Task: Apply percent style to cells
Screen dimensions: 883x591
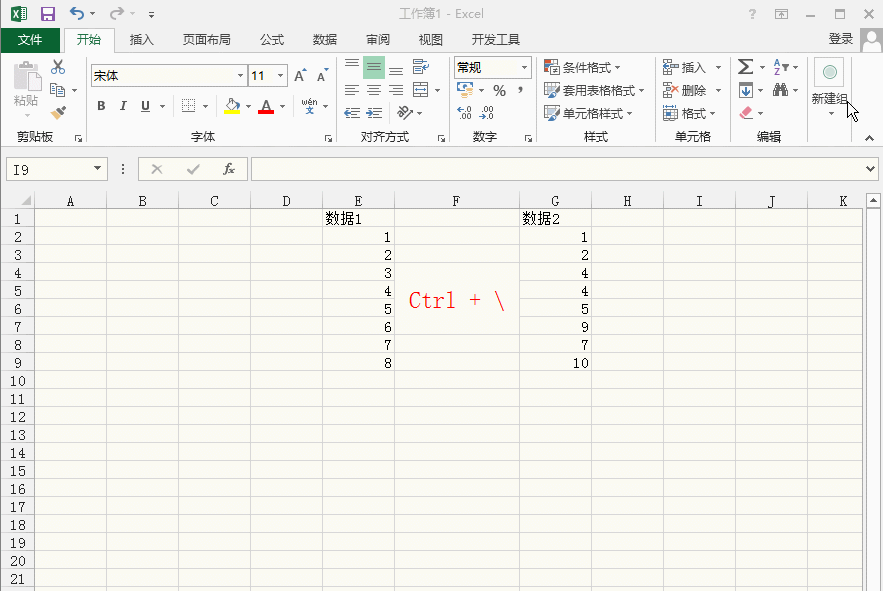Action: coord(499,90)
